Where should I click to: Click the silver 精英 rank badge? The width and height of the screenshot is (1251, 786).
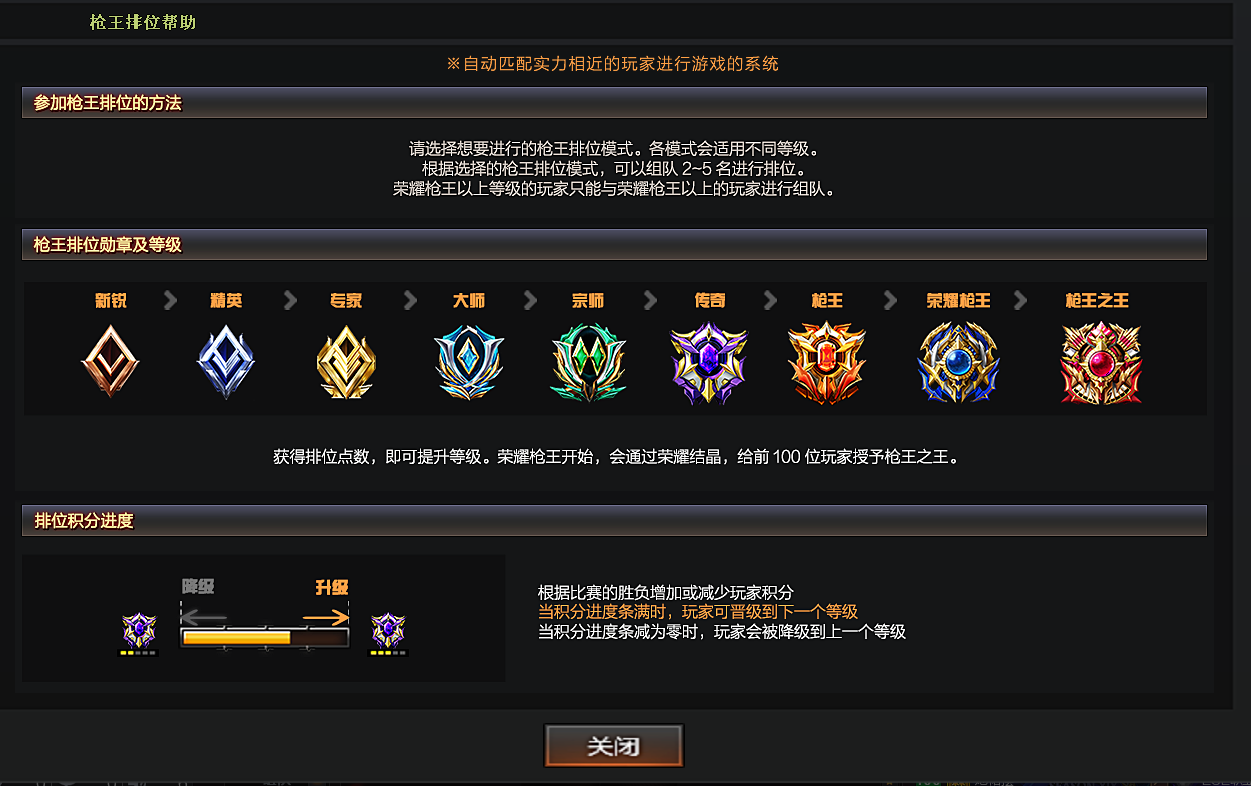(227, 361)
